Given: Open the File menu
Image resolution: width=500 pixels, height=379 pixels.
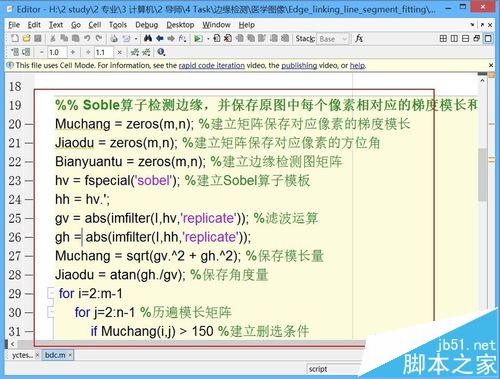Looking at the screenshot, I should click(14, 25).
